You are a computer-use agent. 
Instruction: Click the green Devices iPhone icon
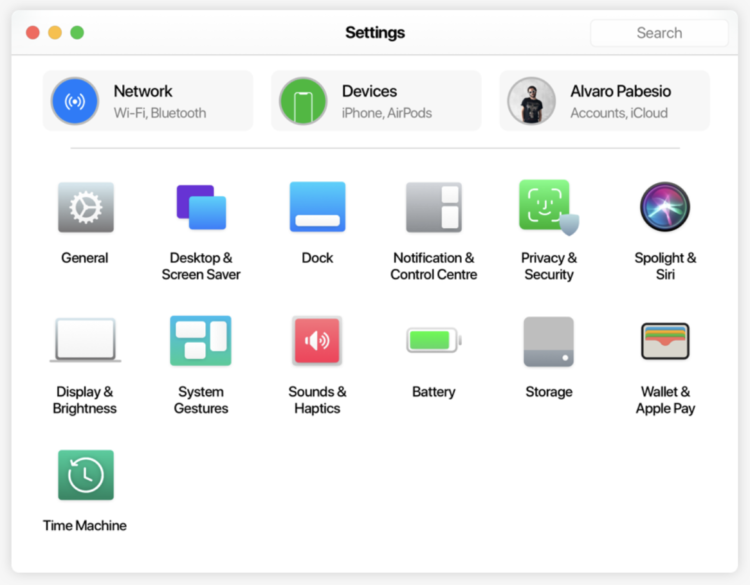click(303, 101)
